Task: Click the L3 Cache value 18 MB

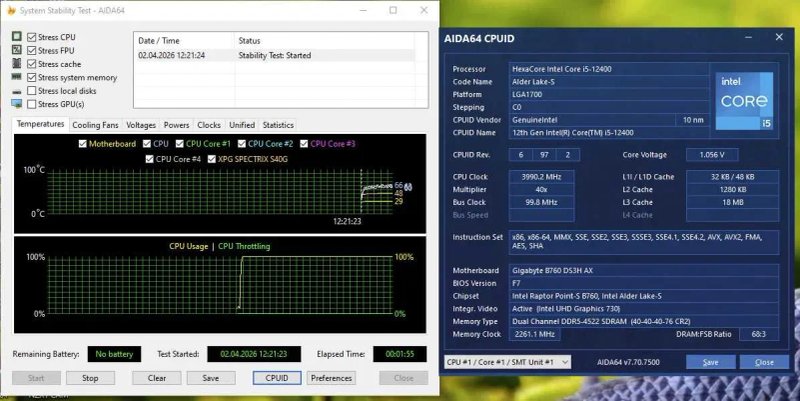Action: [733, 202]
